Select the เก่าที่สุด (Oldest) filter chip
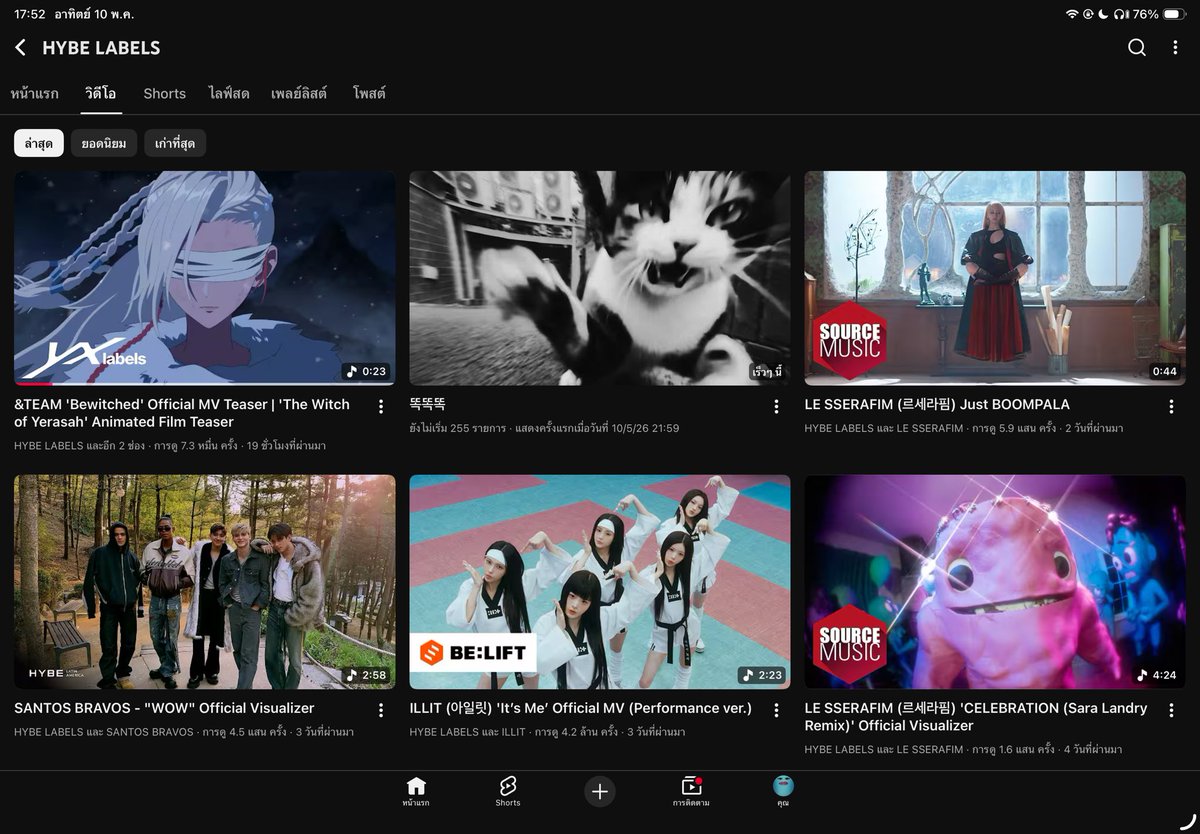 point(175,143)
